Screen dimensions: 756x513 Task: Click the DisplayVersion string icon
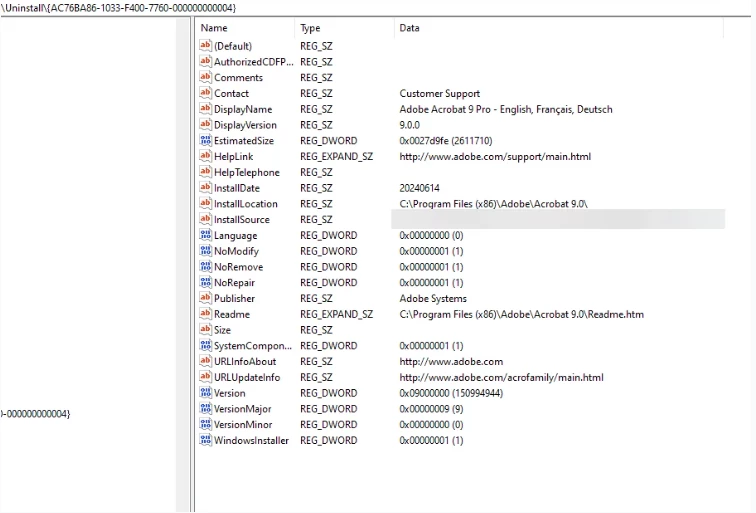click(205, 124)
